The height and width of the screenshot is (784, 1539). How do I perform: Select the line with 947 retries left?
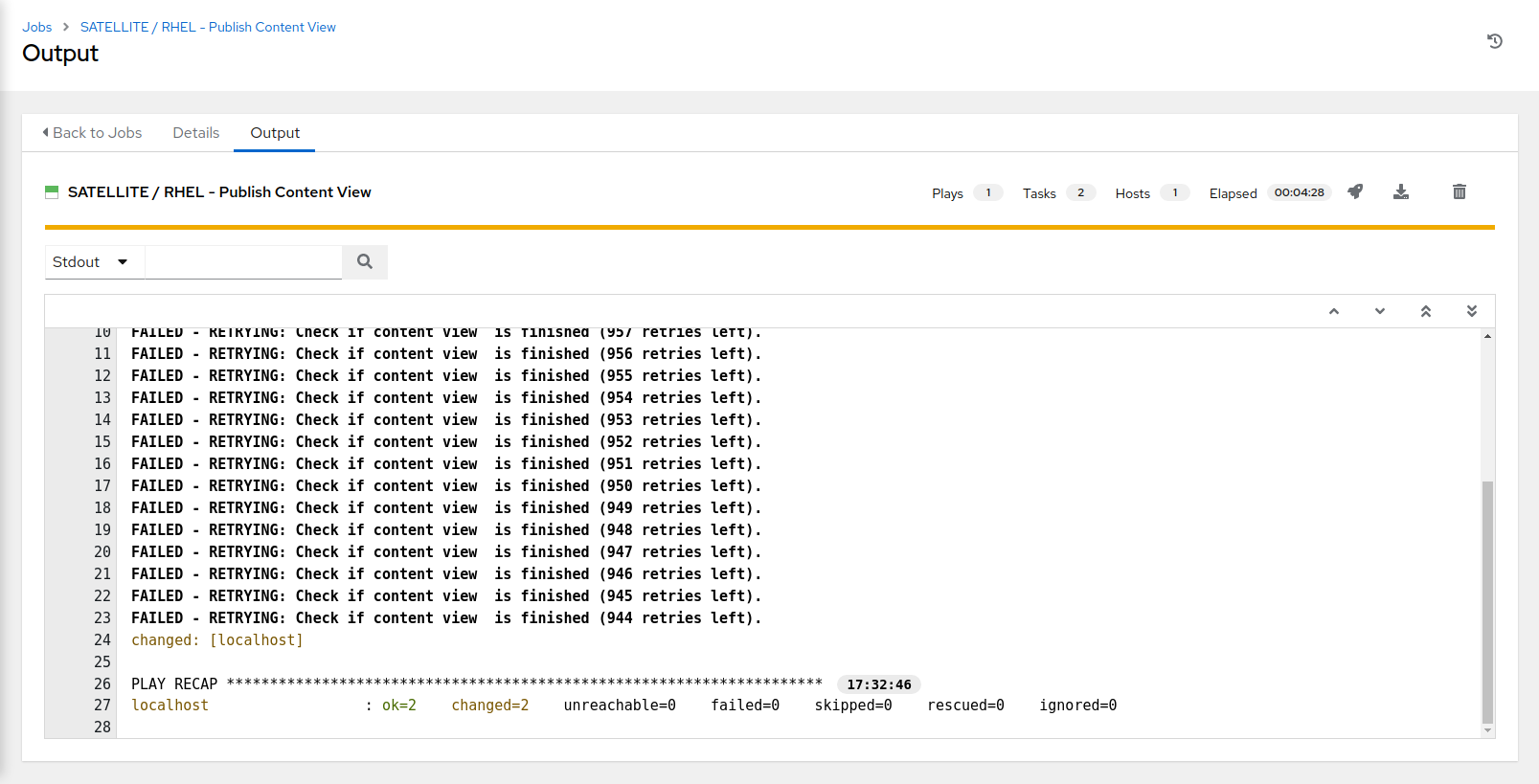pos(446,552)
